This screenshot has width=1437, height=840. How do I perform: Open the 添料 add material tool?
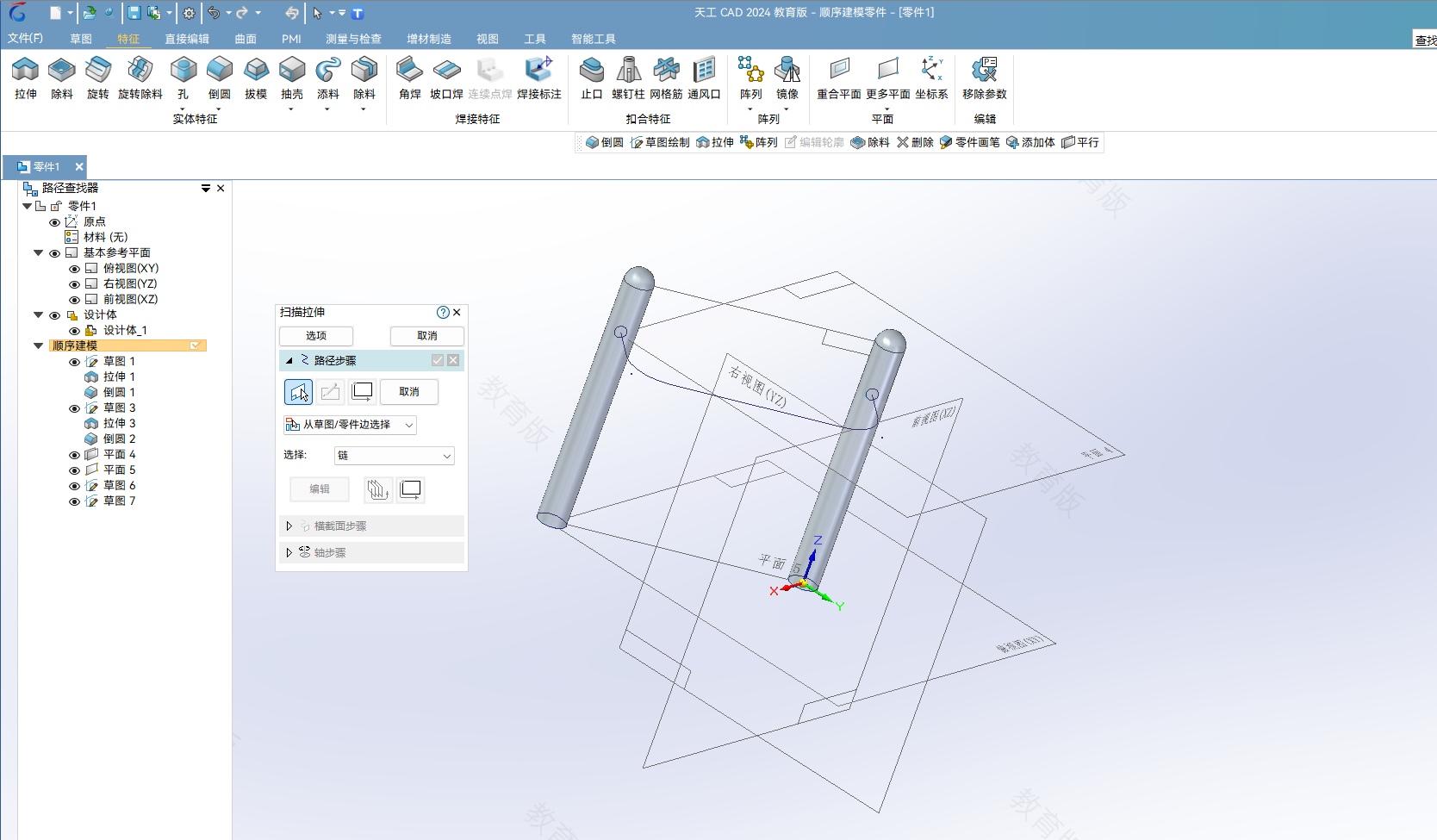[x=328, y=78]
